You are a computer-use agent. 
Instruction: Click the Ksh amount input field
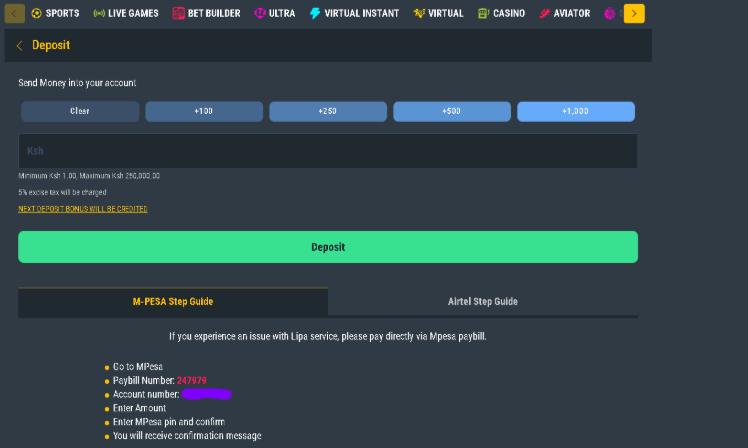(328, 151)
